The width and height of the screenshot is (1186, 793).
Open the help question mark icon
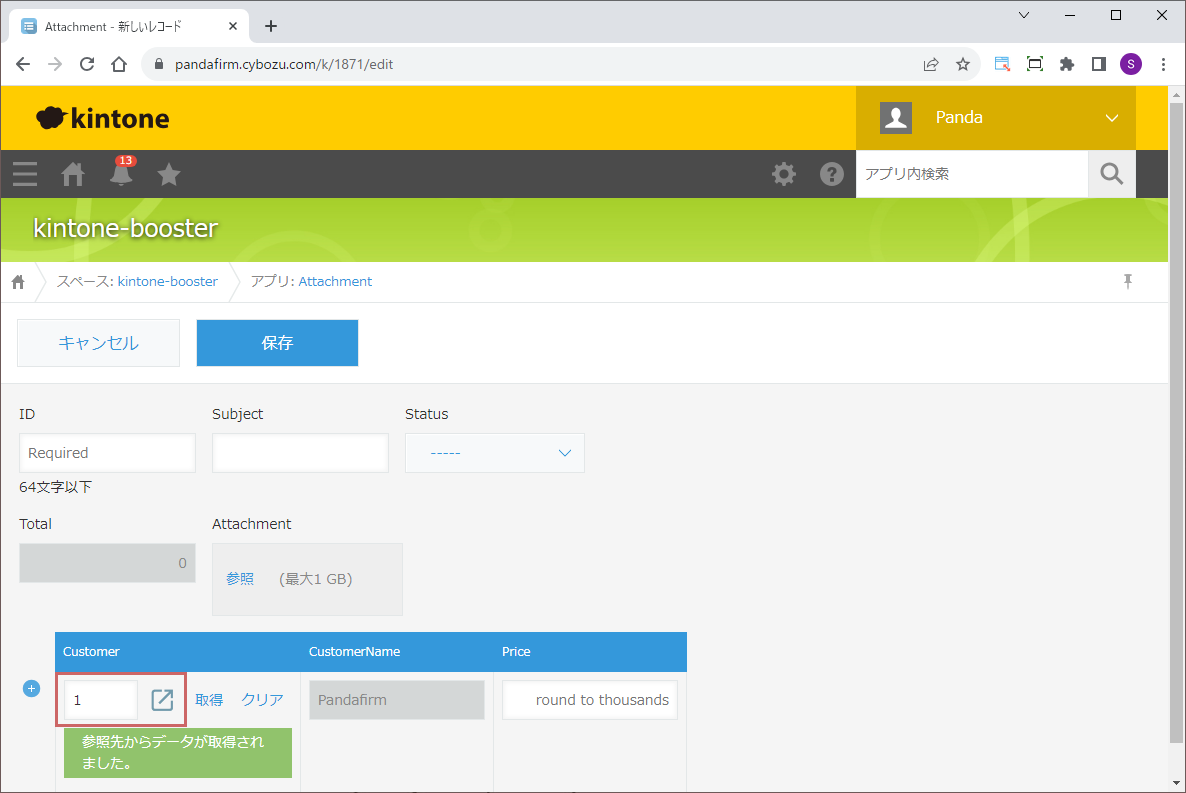[832, 174]
